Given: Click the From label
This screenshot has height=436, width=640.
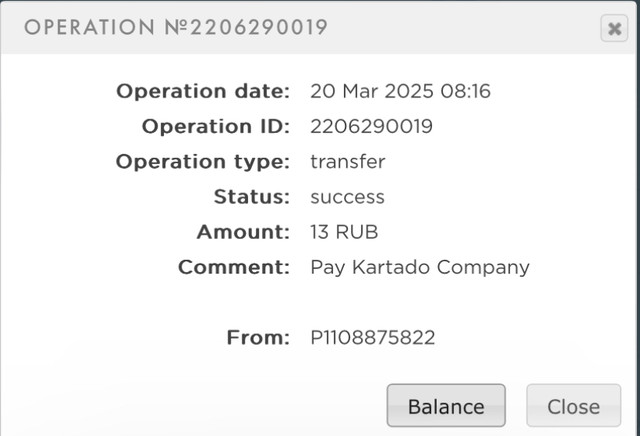Looking at the screenshot, I should pos(259,338).
